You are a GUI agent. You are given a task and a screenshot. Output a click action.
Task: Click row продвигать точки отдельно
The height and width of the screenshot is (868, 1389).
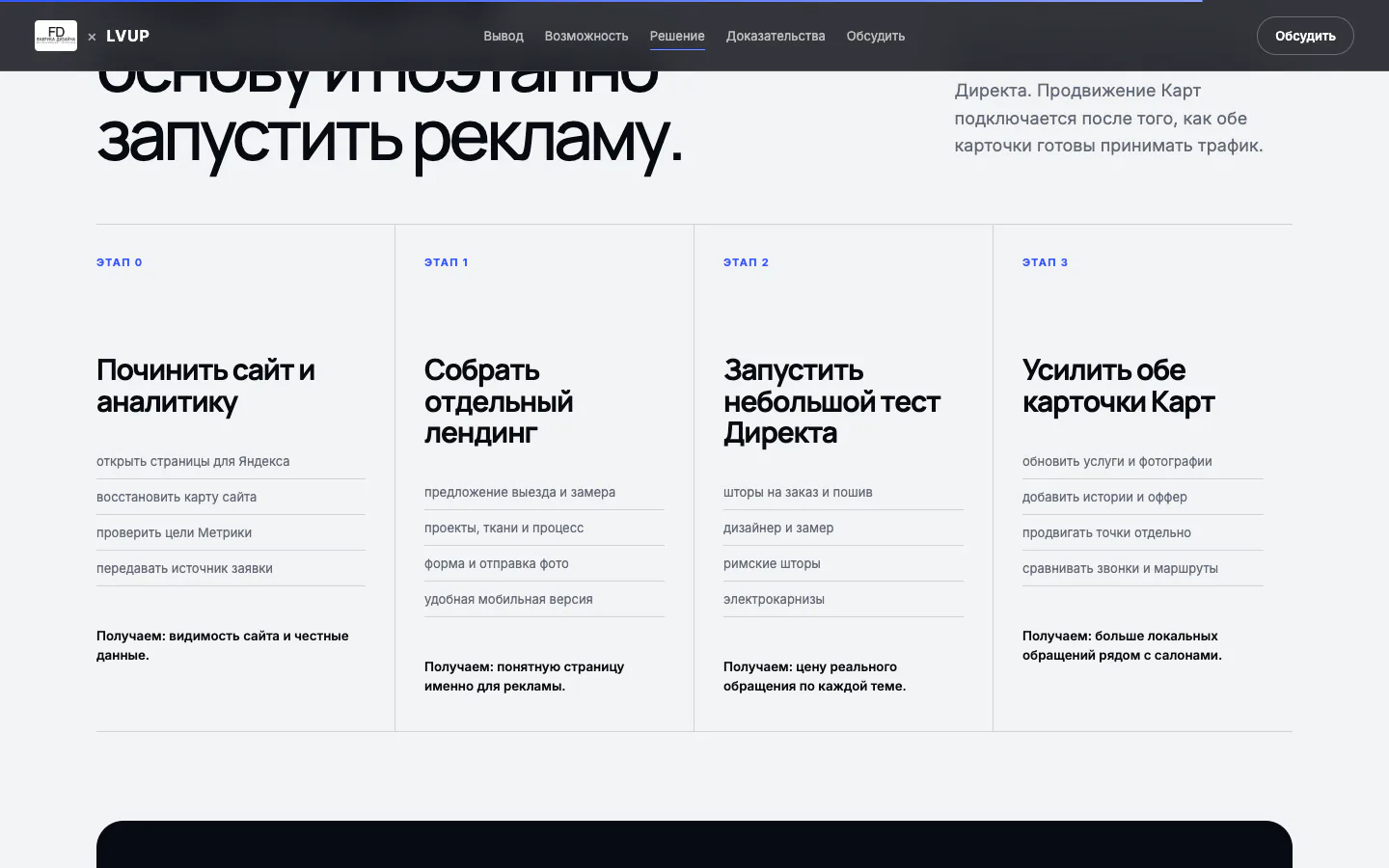tap(1142, 532)
